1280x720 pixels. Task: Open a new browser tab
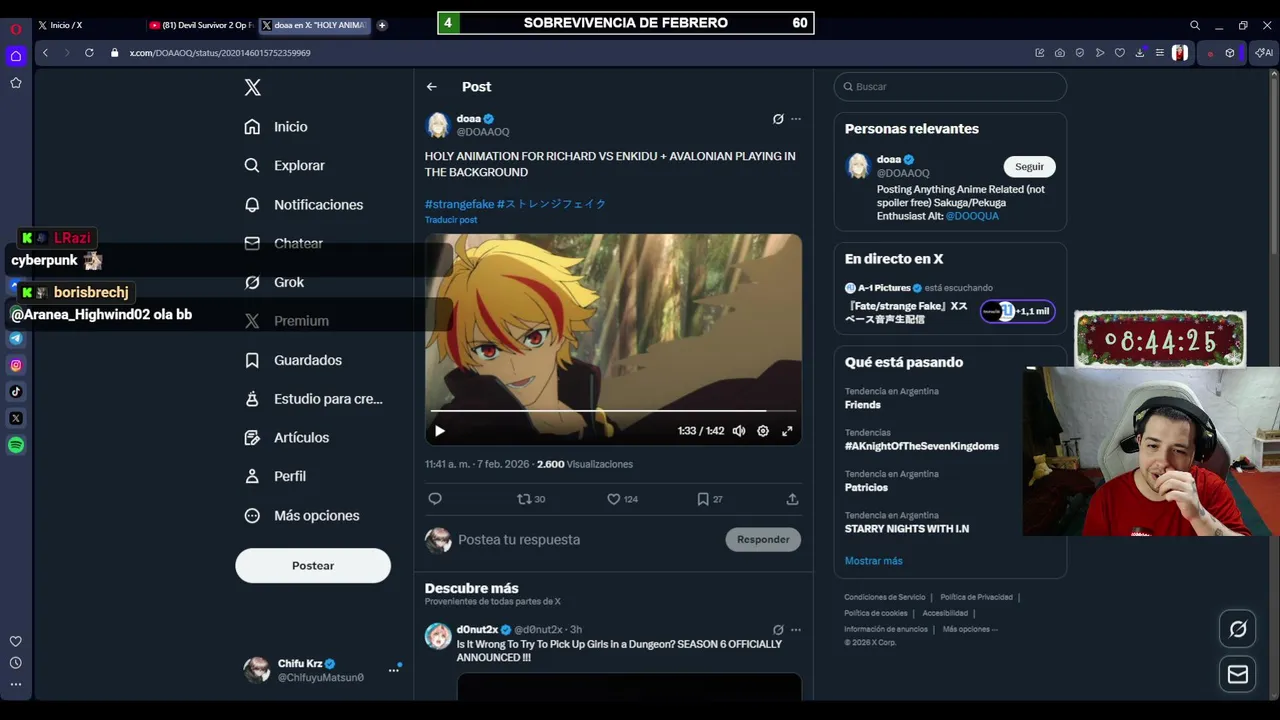[x=382, y=25]
